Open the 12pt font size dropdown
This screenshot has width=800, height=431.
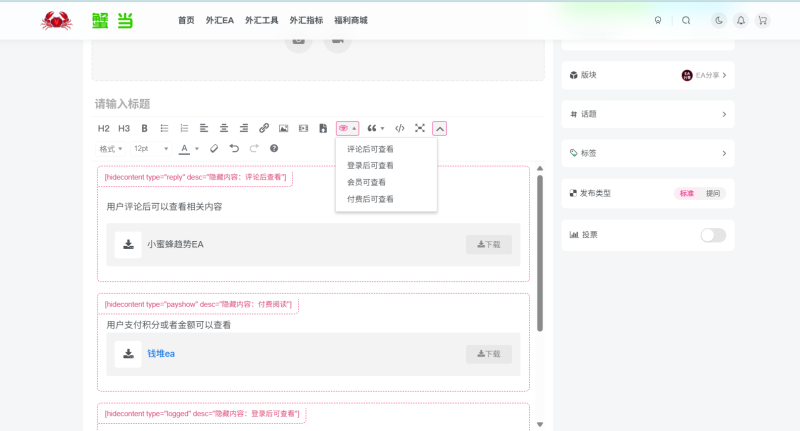[151, 149]
